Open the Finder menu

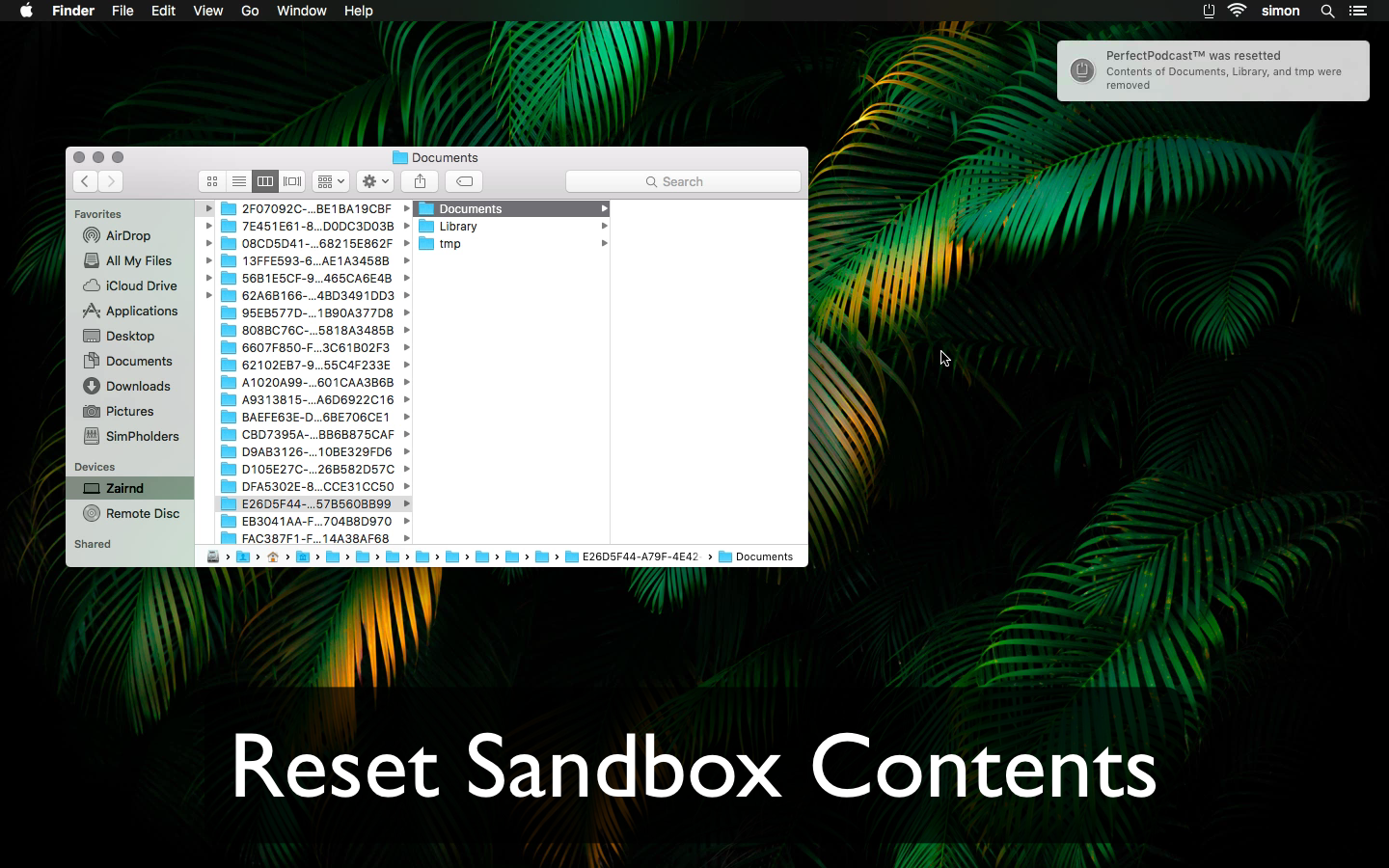[x=73, y=11]
